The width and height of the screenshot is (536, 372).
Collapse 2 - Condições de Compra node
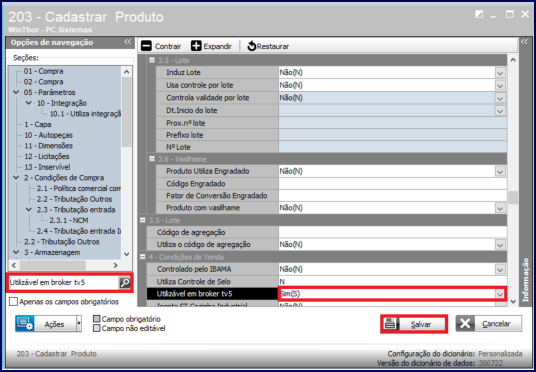tap(16, 177)
